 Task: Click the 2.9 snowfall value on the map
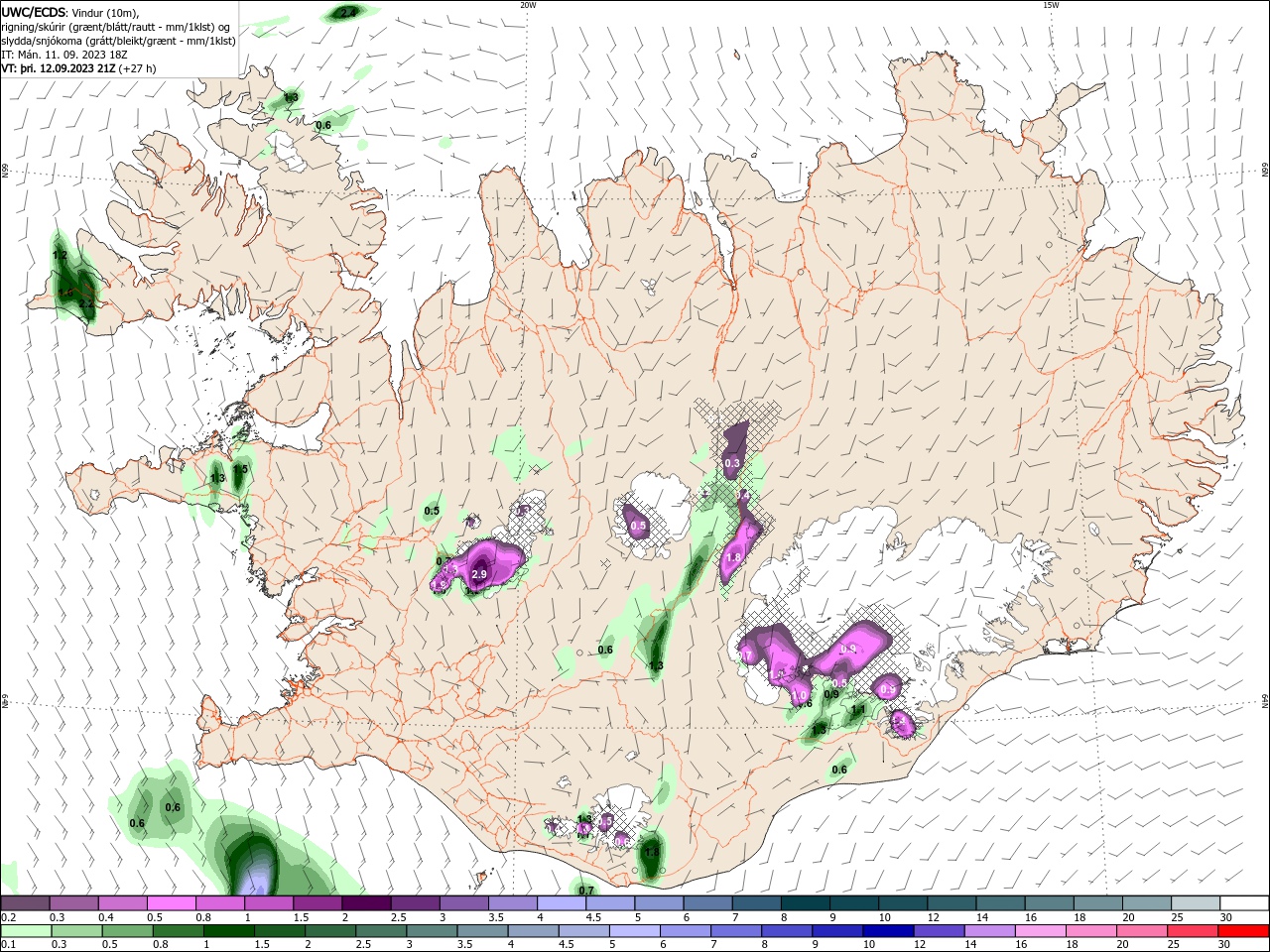[479, 575]
